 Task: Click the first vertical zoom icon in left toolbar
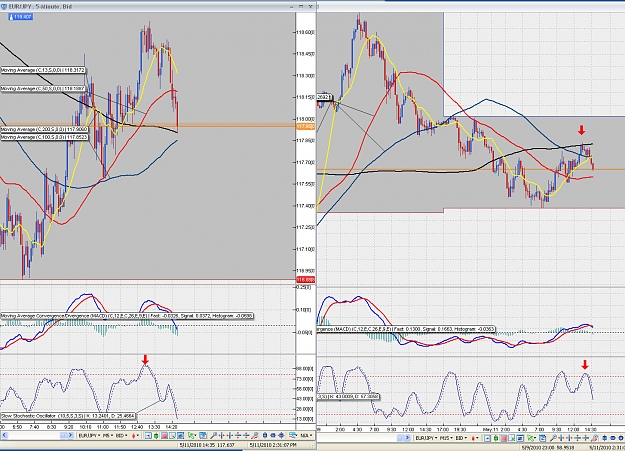pos(238,435)
